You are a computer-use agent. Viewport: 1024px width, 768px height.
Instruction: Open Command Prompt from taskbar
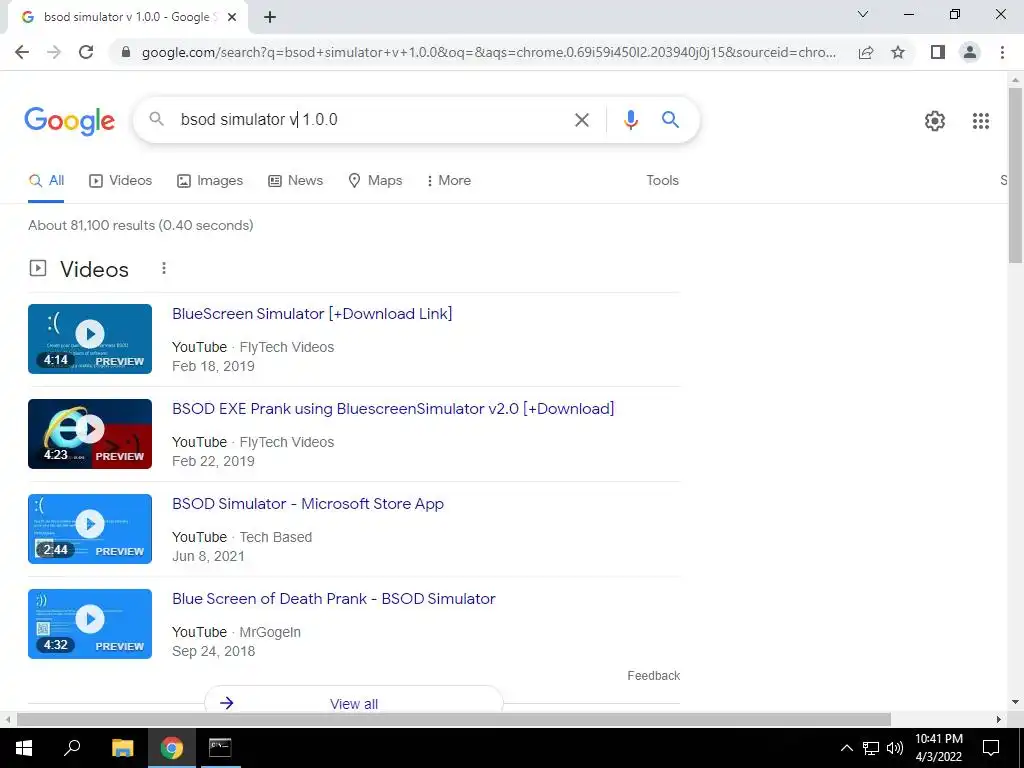click(220, 748)
